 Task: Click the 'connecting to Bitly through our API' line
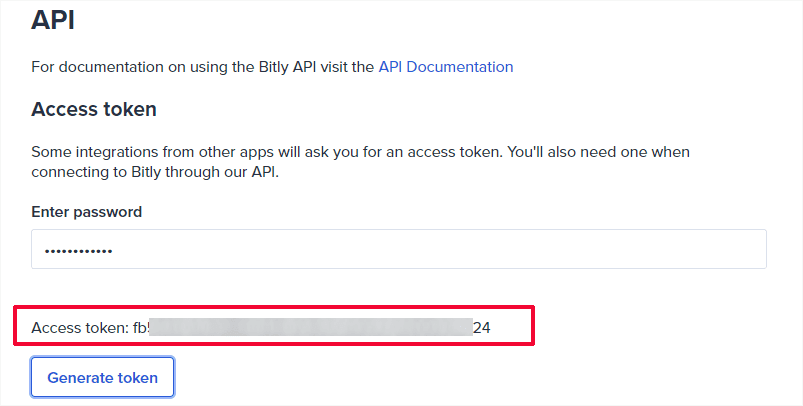tap(155, 172)
